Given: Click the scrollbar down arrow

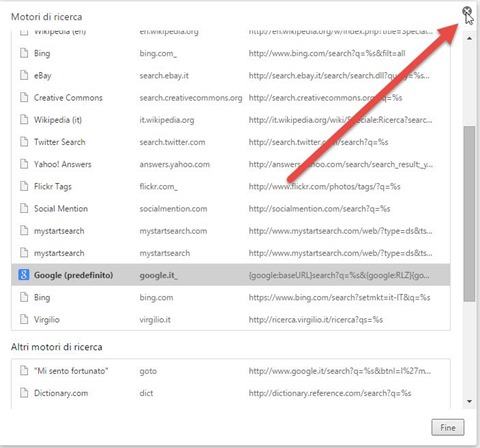Looking at the screenshot, I should pos(469,401).
